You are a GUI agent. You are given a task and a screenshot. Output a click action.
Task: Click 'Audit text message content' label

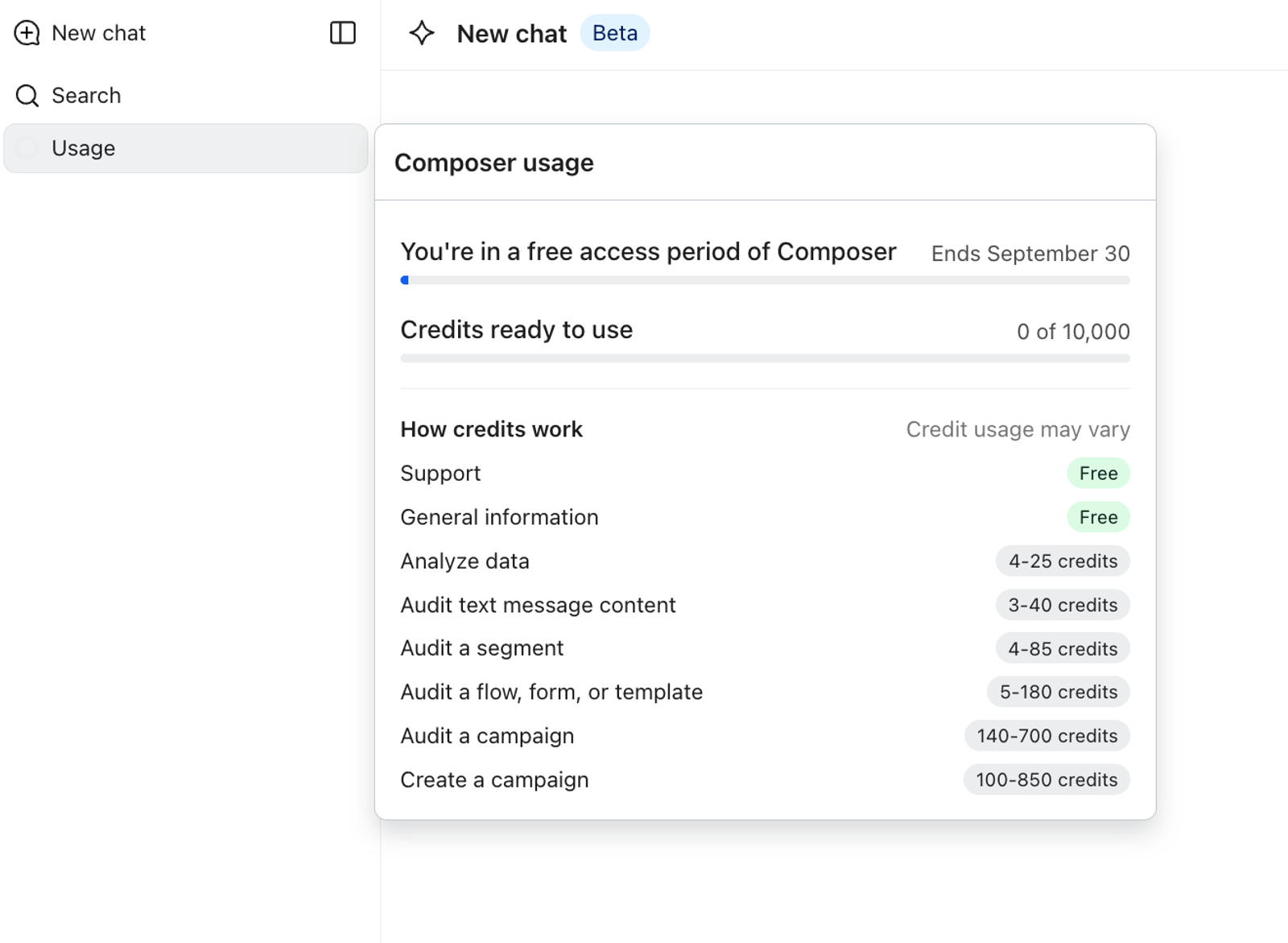(x=538, y=605)
